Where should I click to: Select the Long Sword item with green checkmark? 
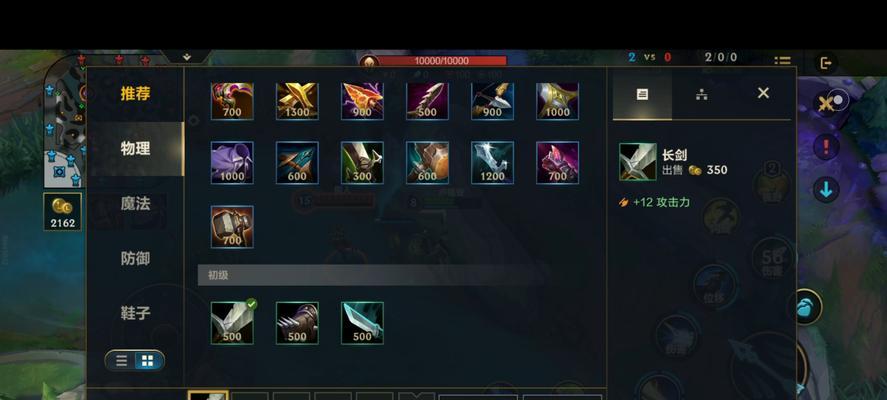tap(232, 322)
